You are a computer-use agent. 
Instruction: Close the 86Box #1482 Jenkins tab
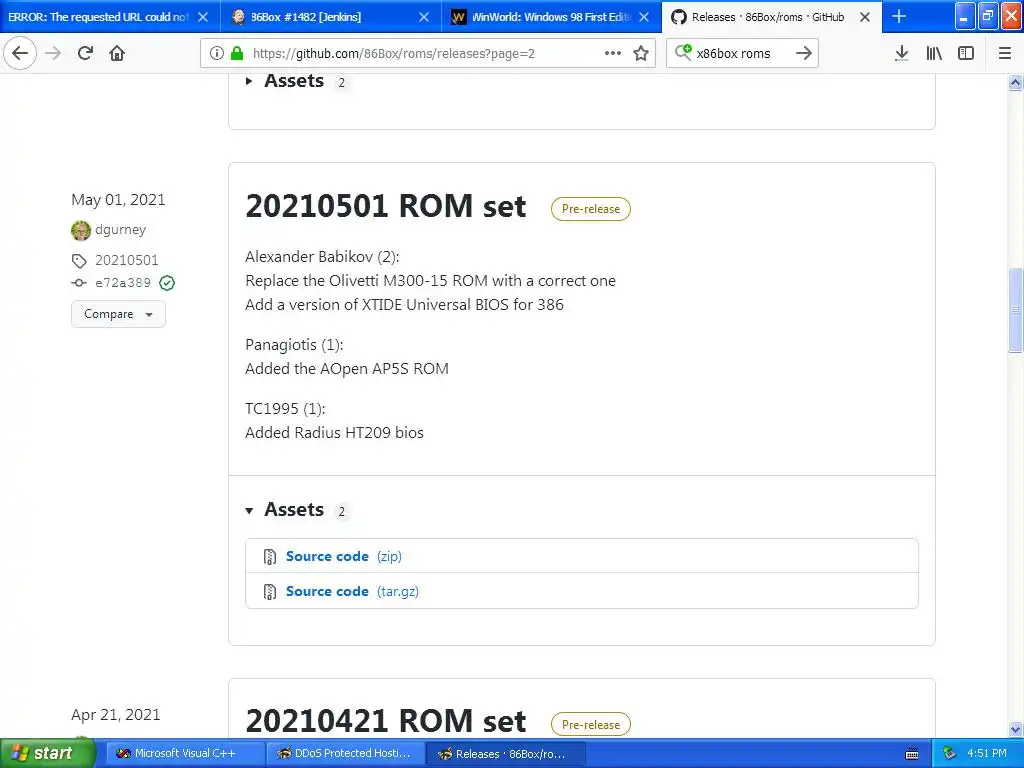[x=424, y=17]
